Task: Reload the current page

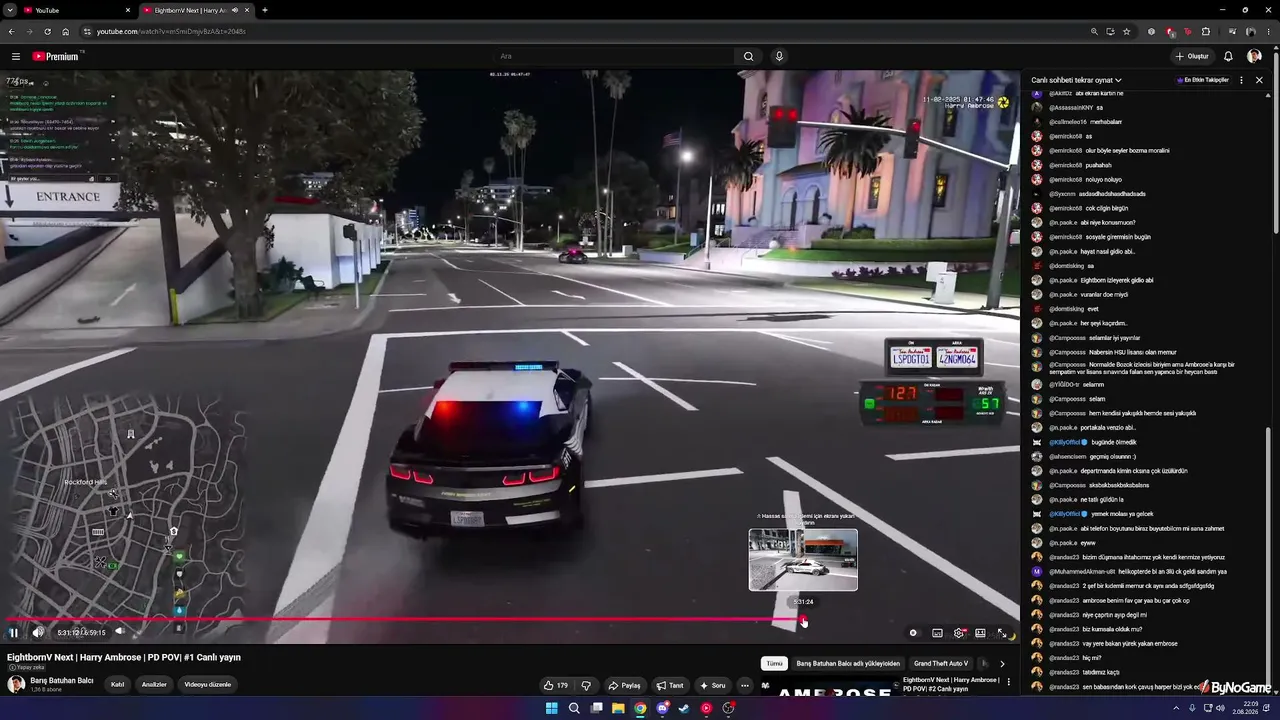Action: pyautogui.click(x=47, y=31)
